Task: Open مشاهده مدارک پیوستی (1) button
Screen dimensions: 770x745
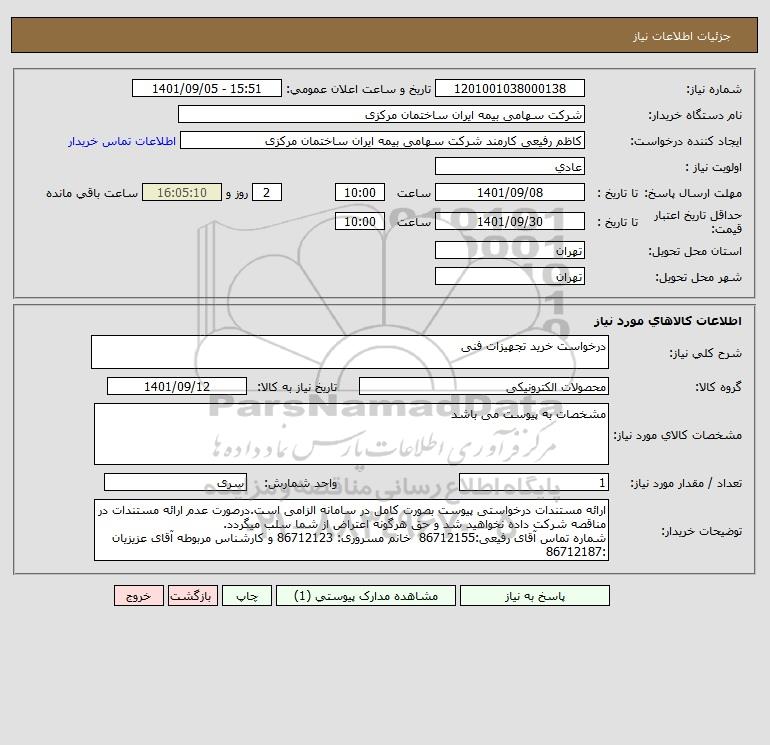Action: point(366,596)
